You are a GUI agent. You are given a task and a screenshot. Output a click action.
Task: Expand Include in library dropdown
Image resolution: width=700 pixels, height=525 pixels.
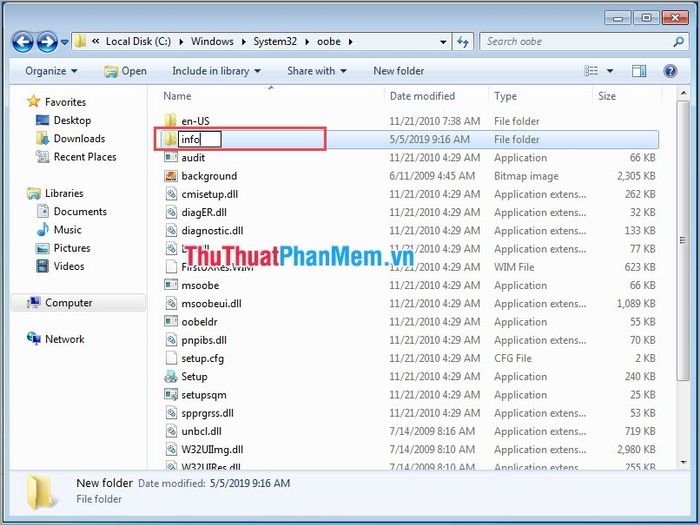(x=217, y=71)
